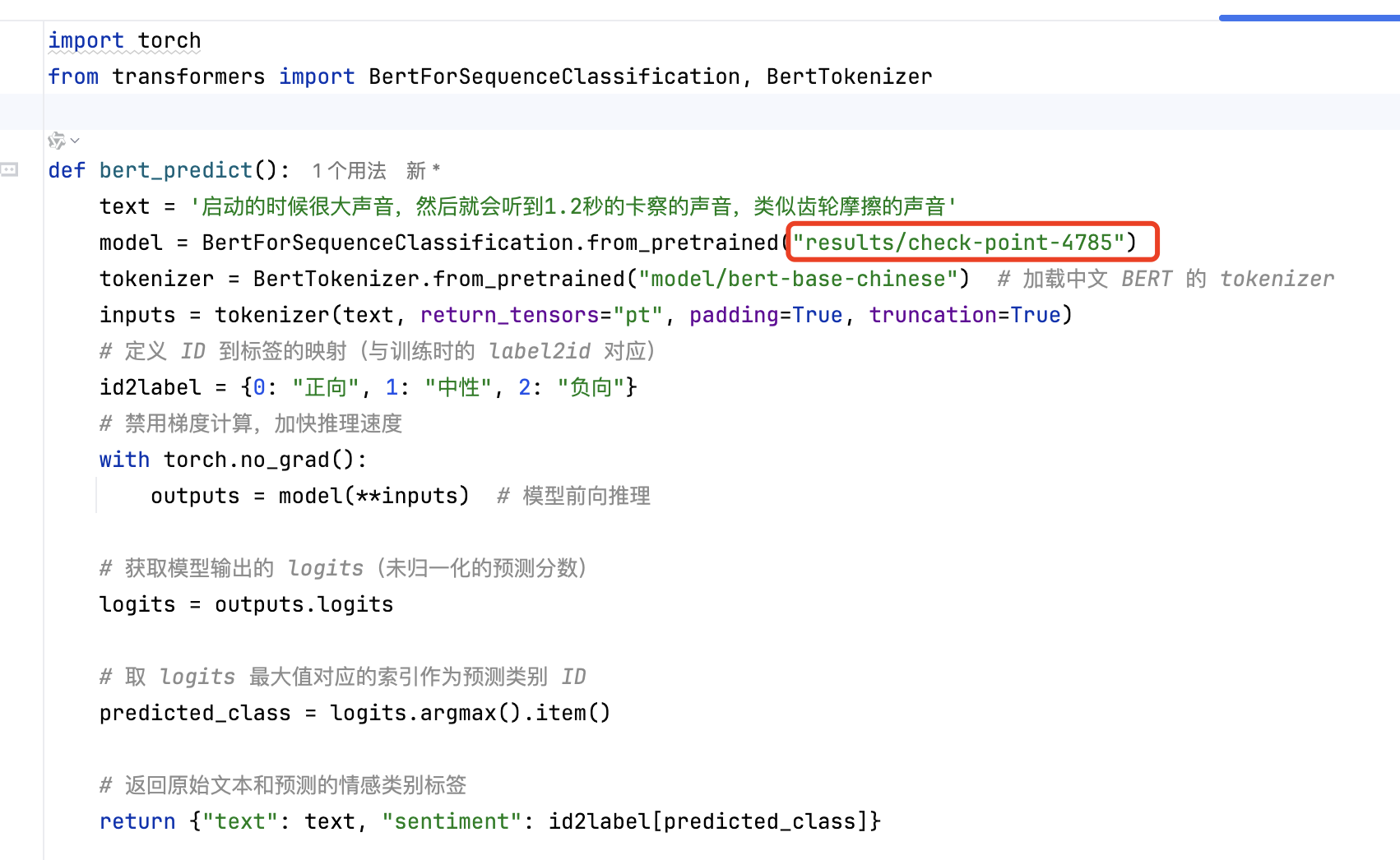Click the comment '模型前向推理'
1400x860 pixels.
click(x=574, y=496)
